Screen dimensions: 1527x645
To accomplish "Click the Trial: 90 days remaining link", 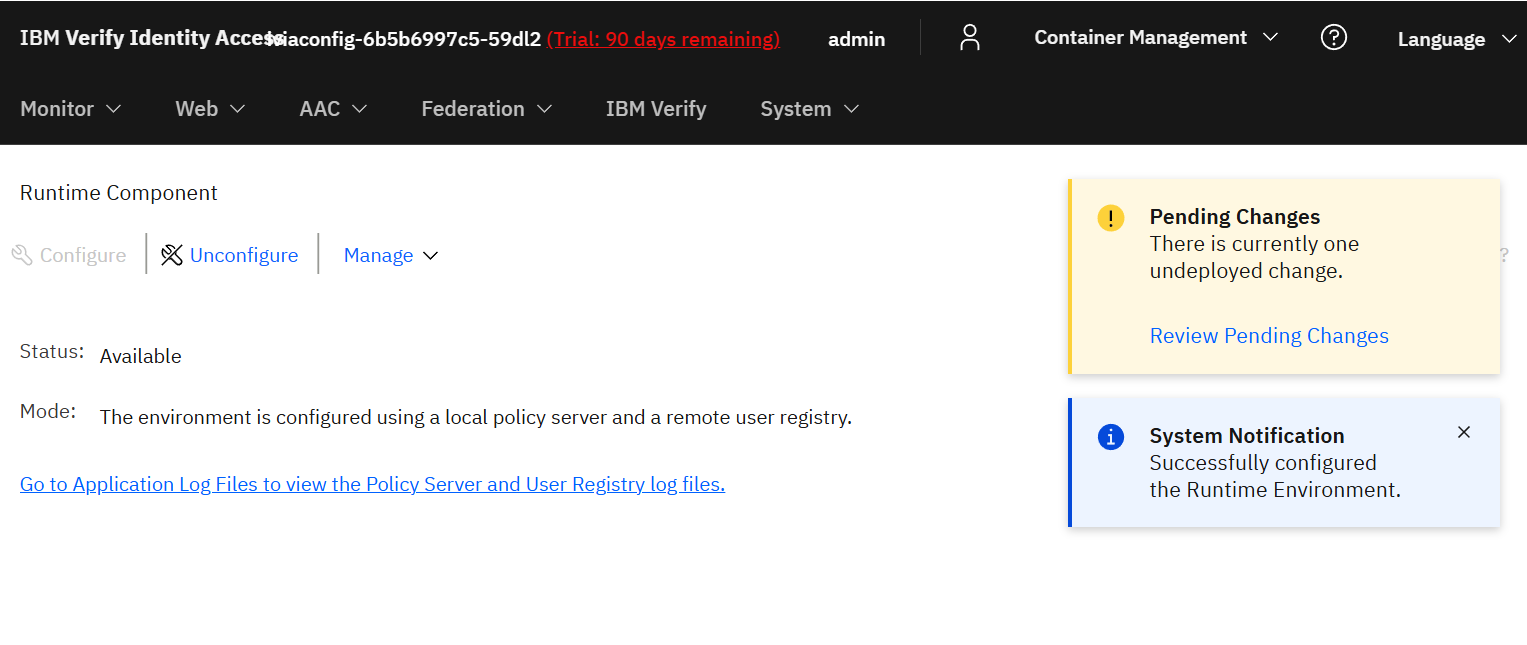I will point(663,39).
